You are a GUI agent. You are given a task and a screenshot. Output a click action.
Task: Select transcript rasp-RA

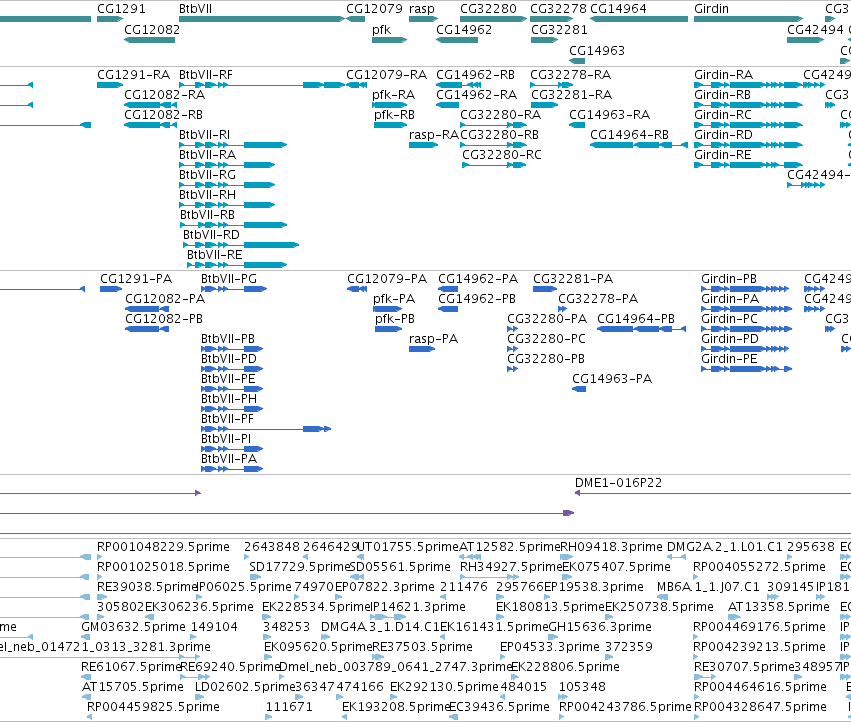coord(423,145)
